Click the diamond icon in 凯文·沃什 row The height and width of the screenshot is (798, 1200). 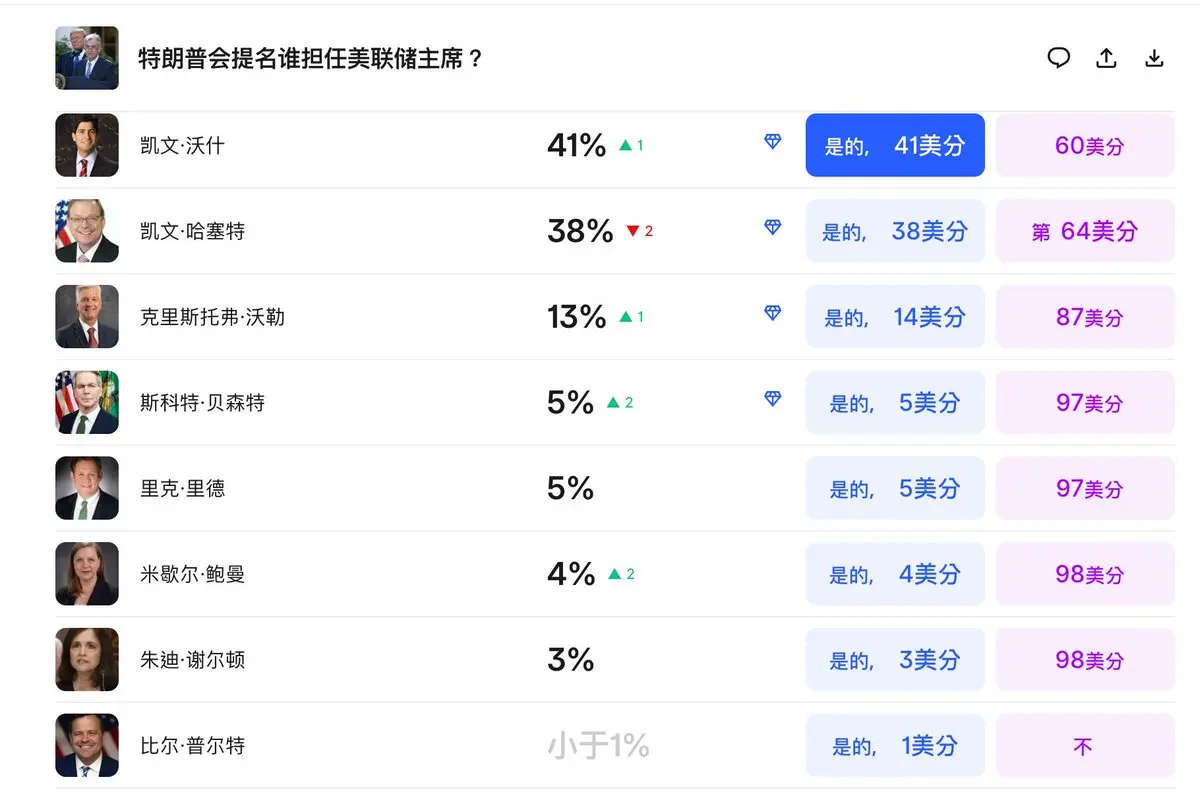773,142
